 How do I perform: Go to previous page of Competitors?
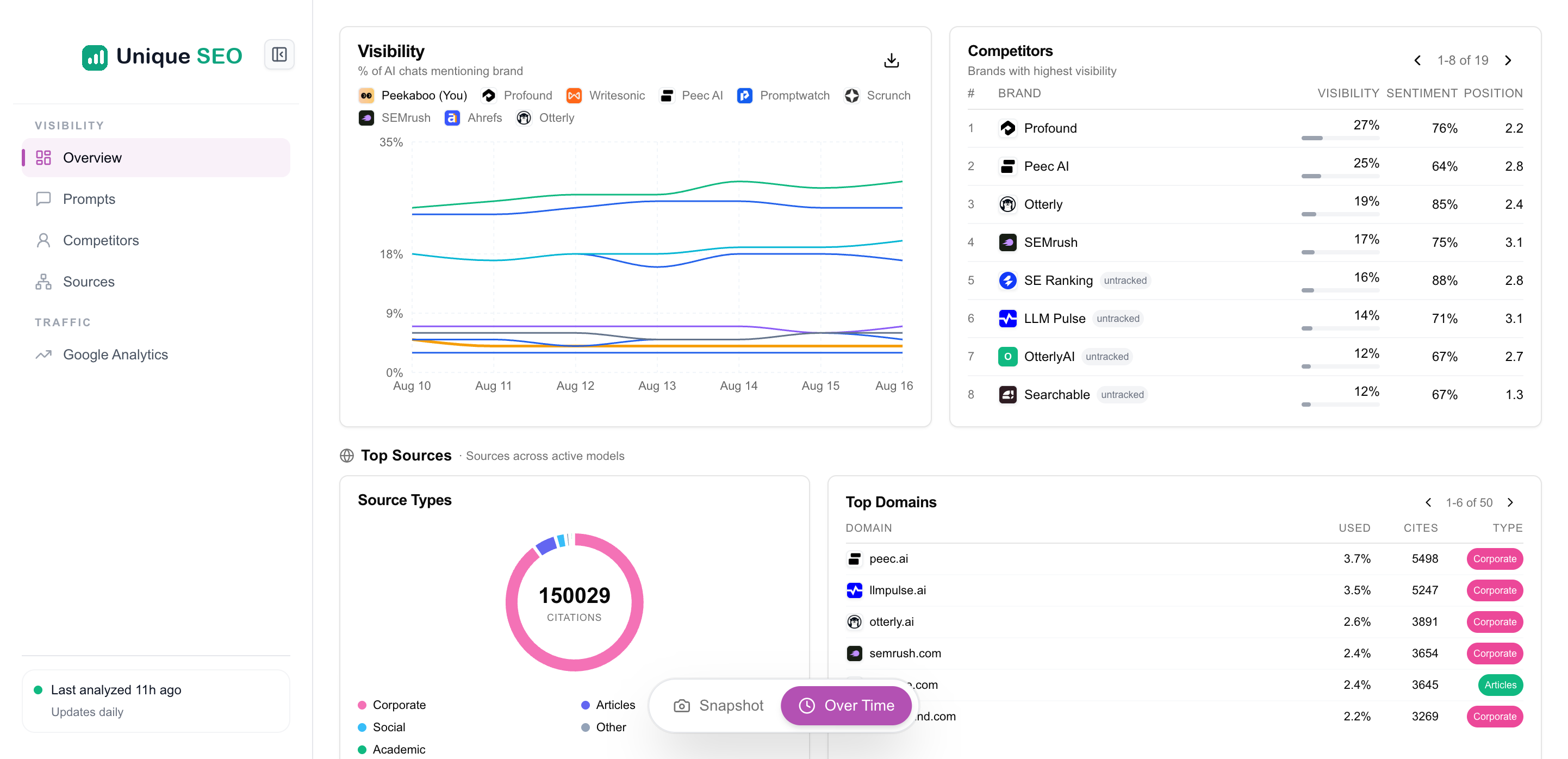[1417, 60]
